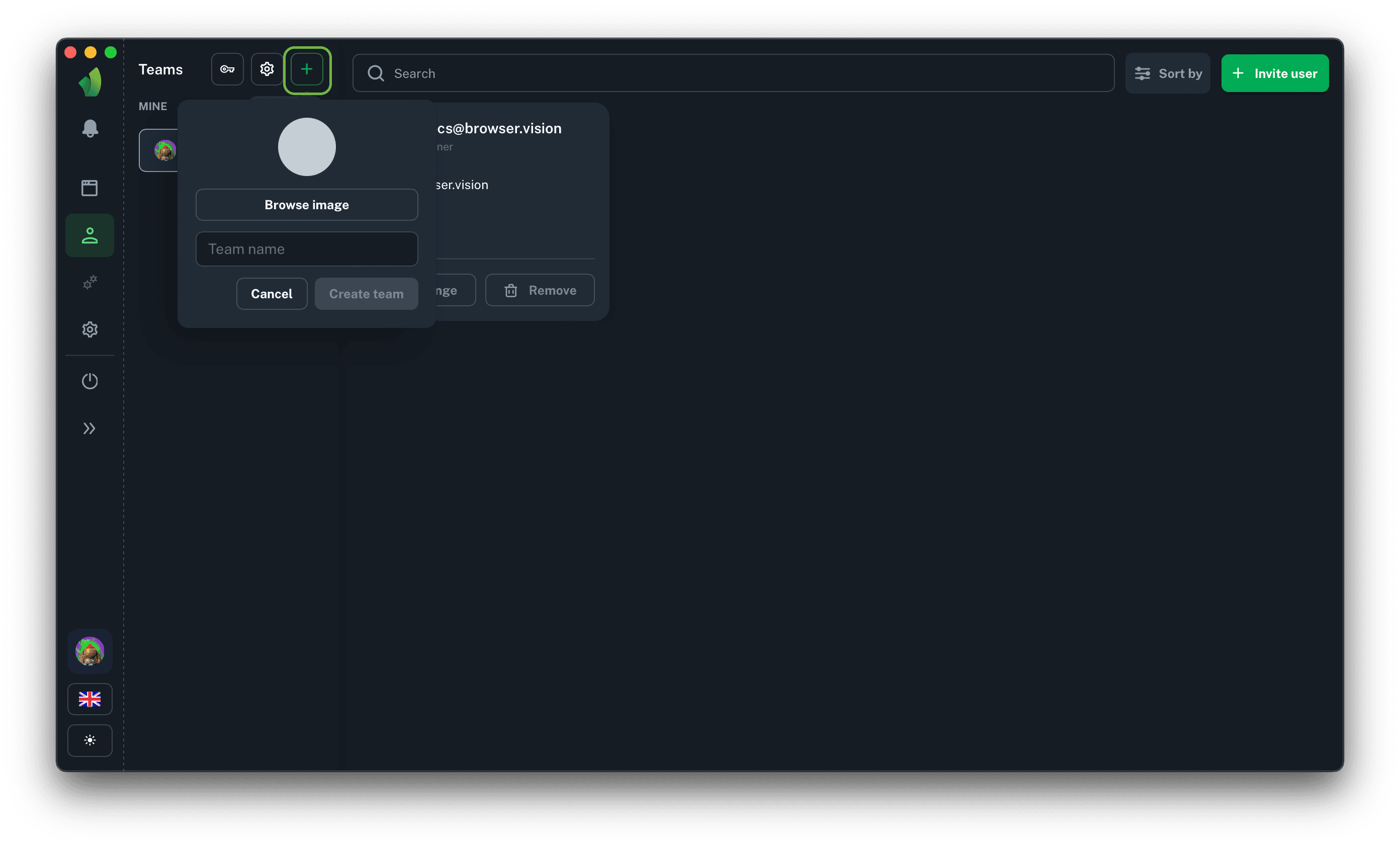Open language selector with UK flag
Screen dimensions: 1400x846
(90, 699)
